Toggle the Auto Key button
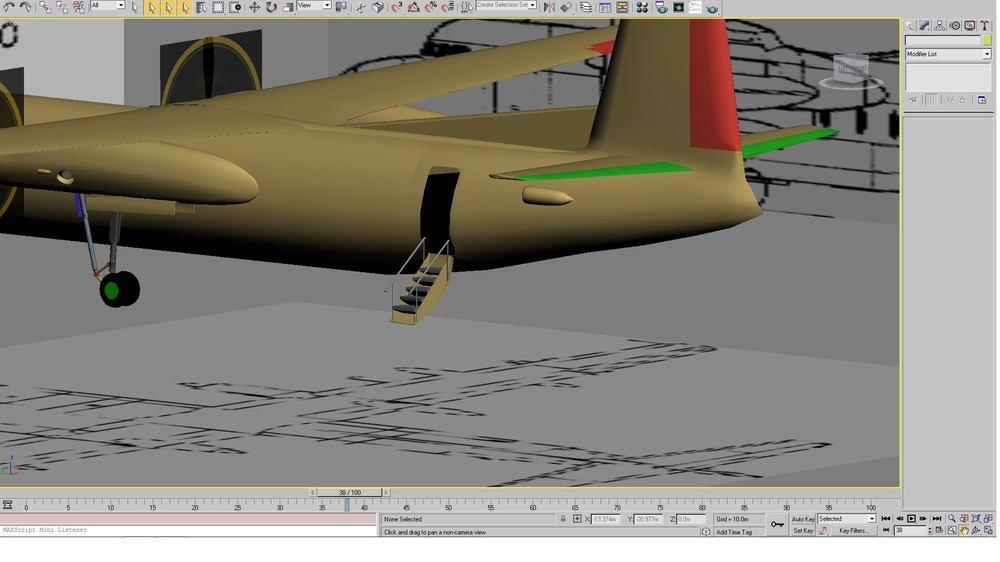The width and height of the screenshot is (1000, 562). click(x=802, y=519)
